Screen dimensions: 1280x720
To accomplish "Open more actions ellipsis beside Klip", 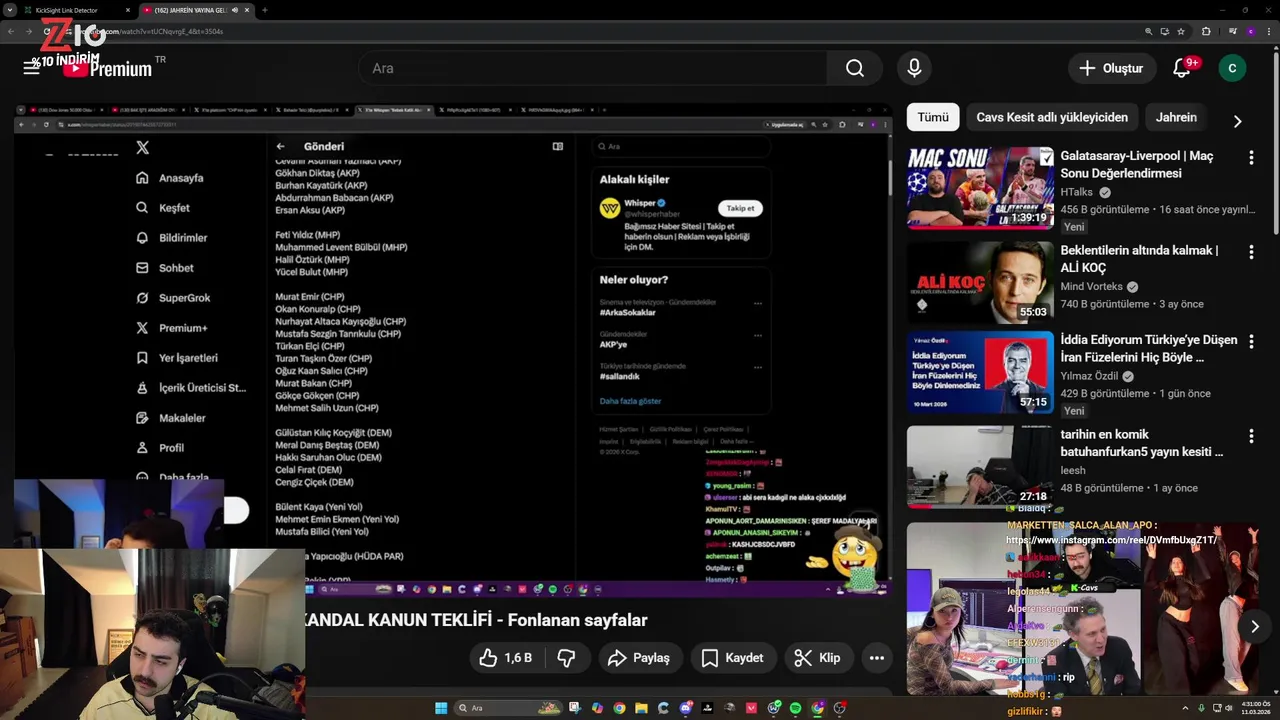I will click(x=877, y=658).
